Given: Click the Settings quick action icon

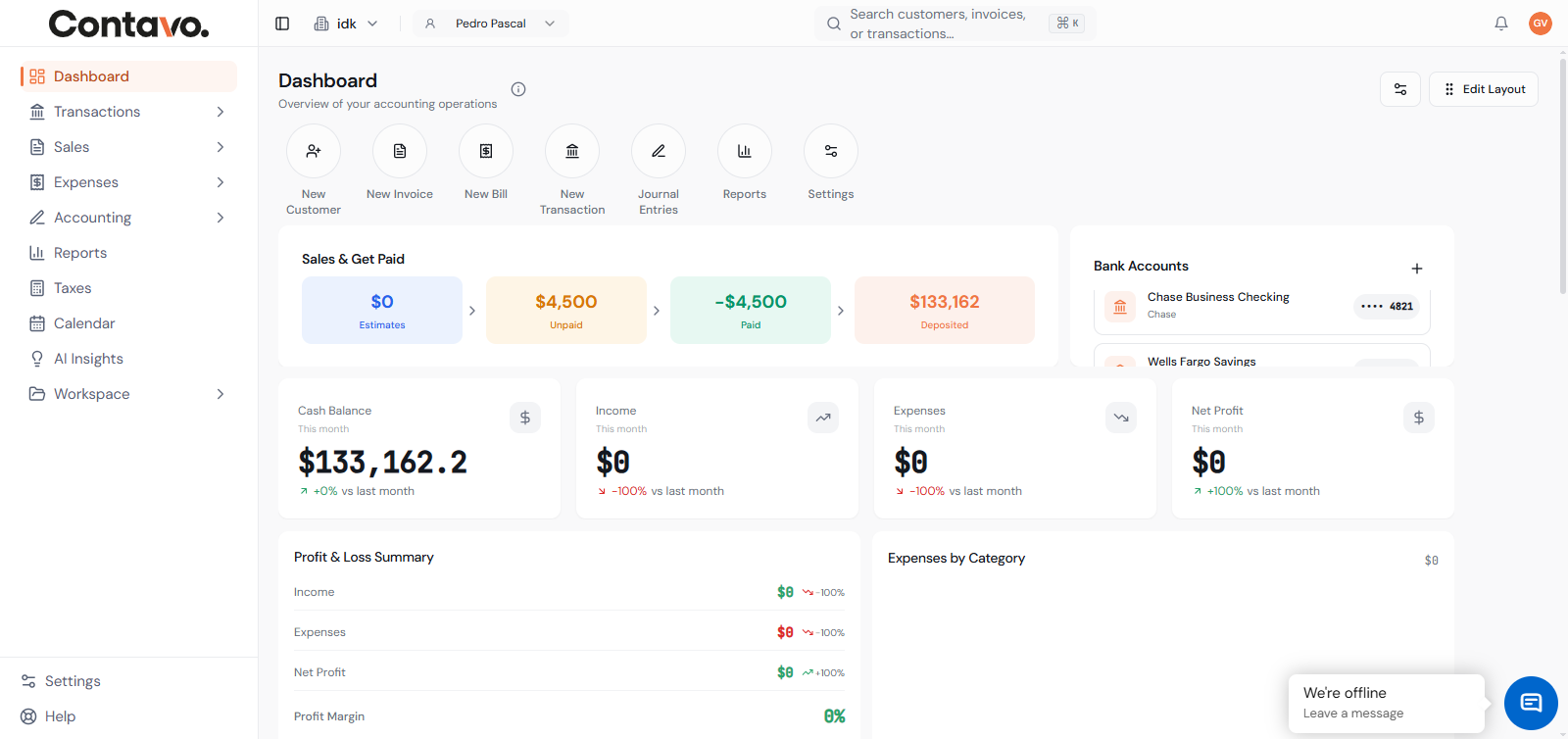Looking at the screenshot, I should click(831, 151).
